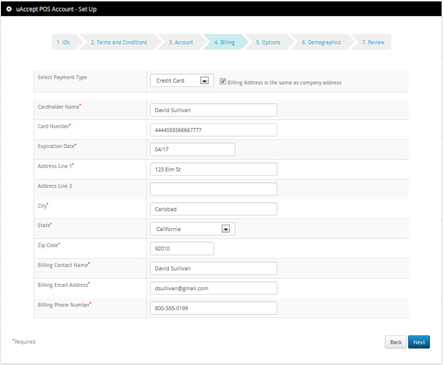Jump to the 6. Demographics step
Image resolution: width=443 pixels, height=365 pixels.
point(321,42)
